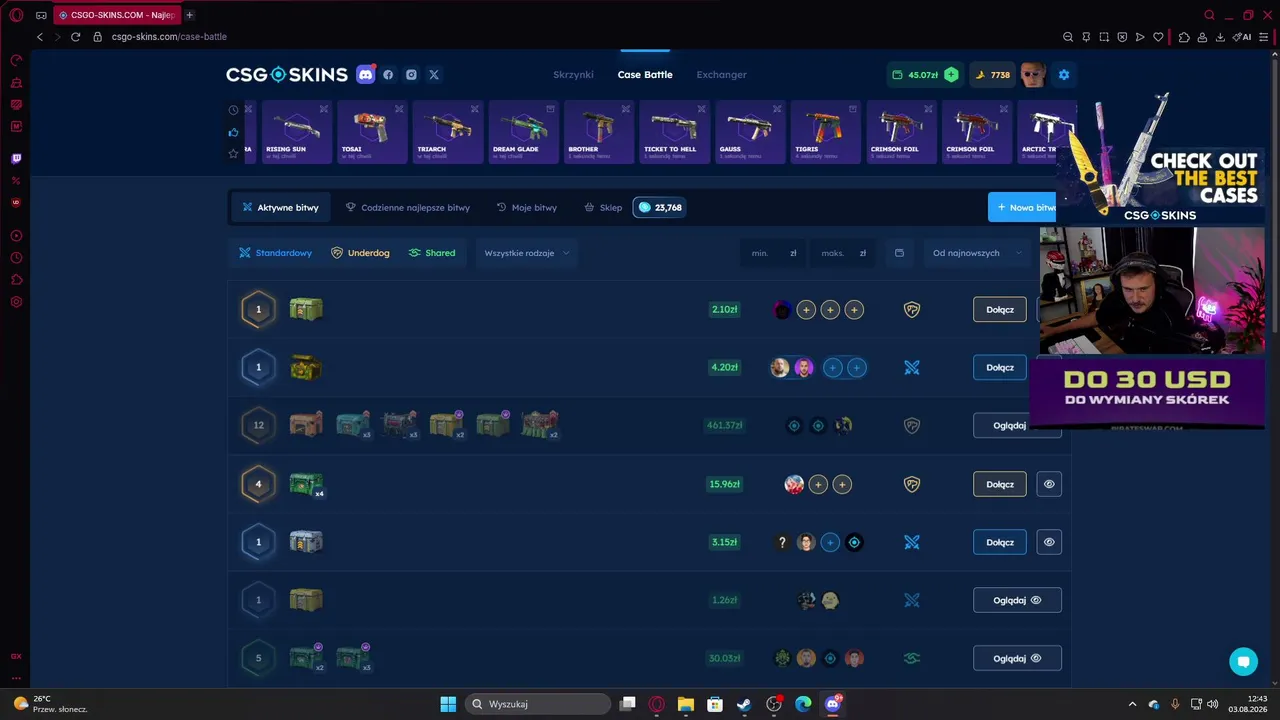The image size is (1280, 720).
Task: Click the calendar icon beside the price filter
Action: (899, 253)
